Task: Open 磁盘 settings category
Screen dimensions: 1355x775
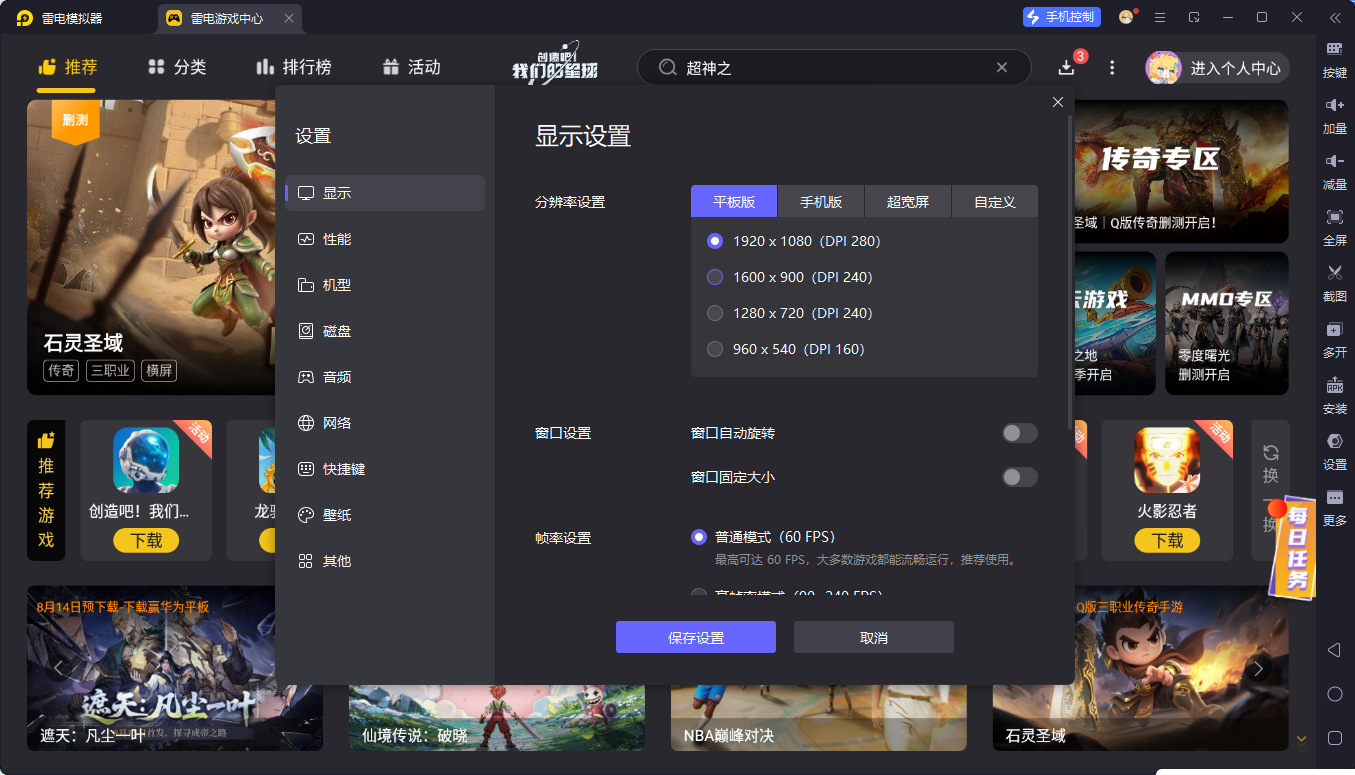Action: 385,331
